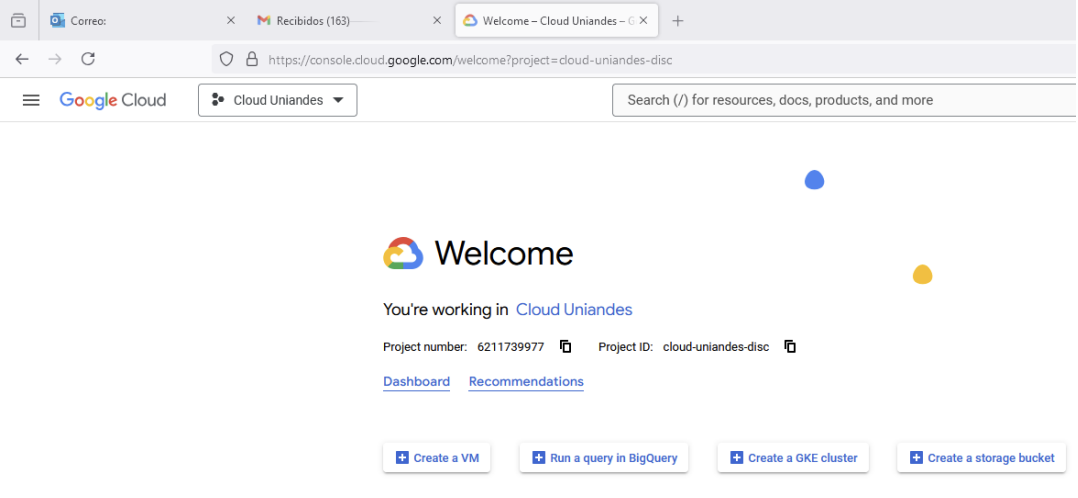
Task: Expand the Cloud Uniandes project selector
Action: [278, 100]
